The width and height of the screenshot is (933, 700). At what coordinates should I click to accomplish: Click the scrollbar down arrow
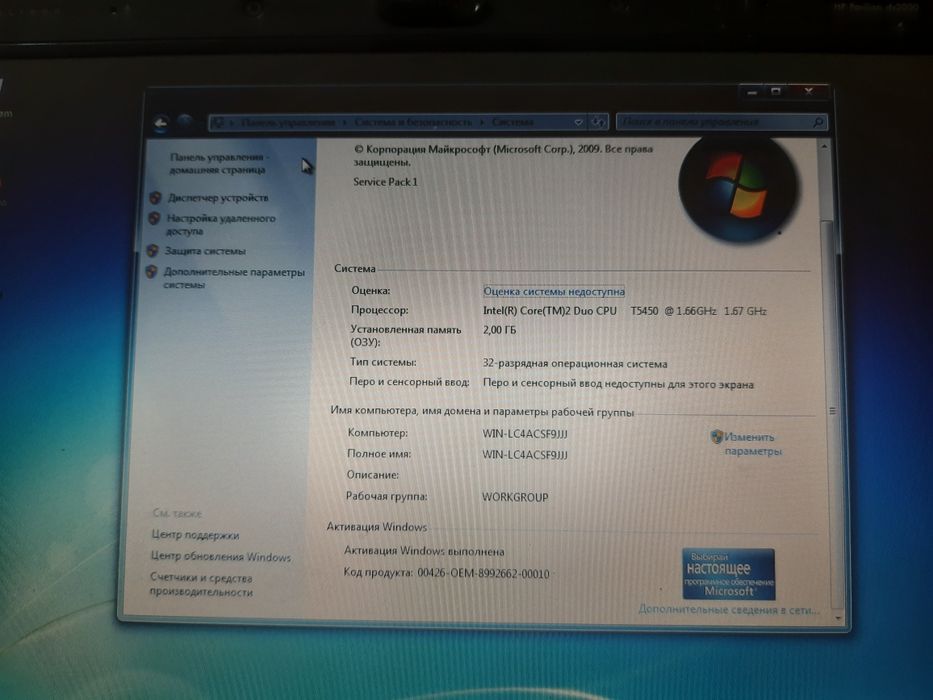tap(837, 618)
